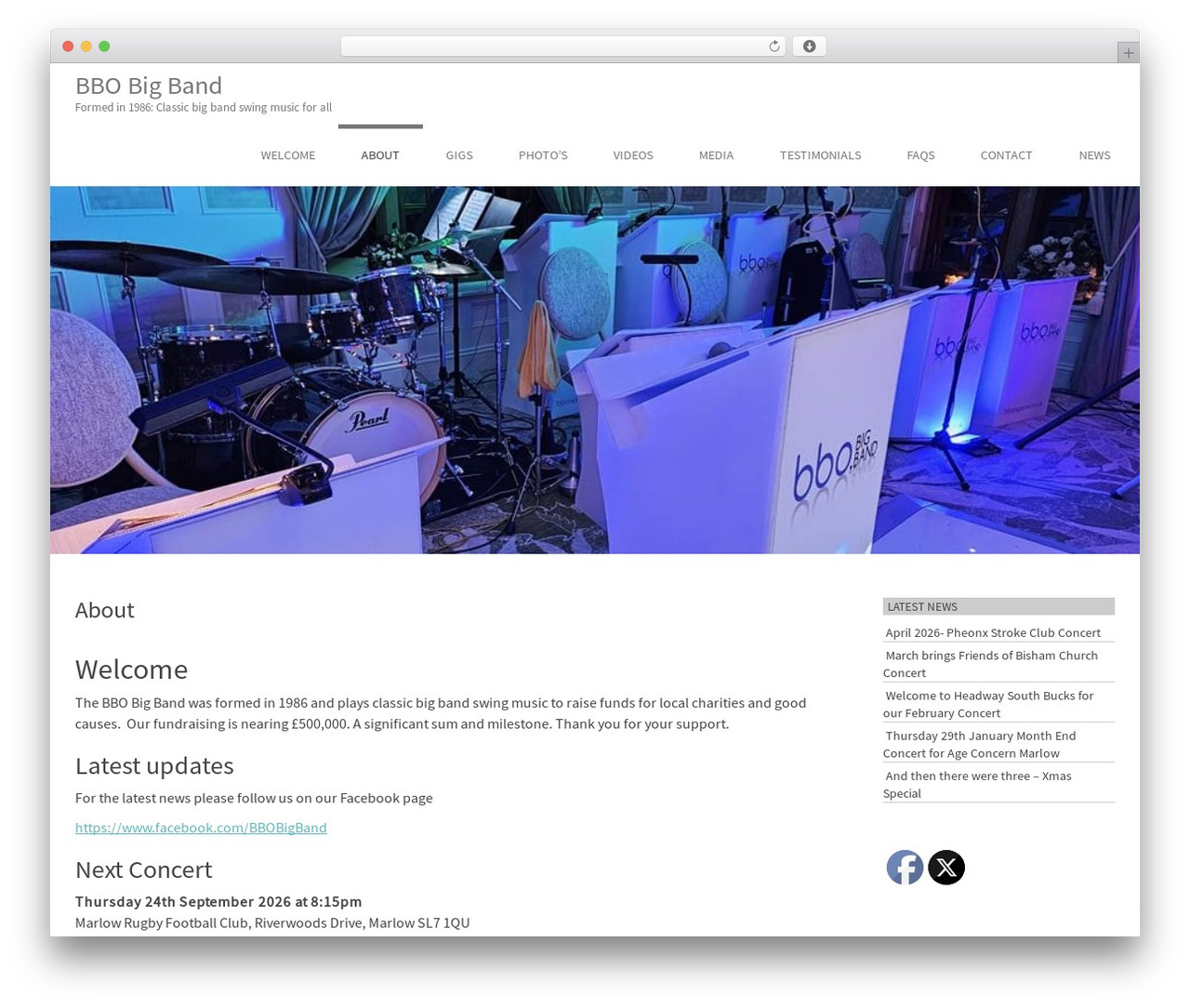Open the Welcome menu item
1190x1008 pixels.
(287, 155)
